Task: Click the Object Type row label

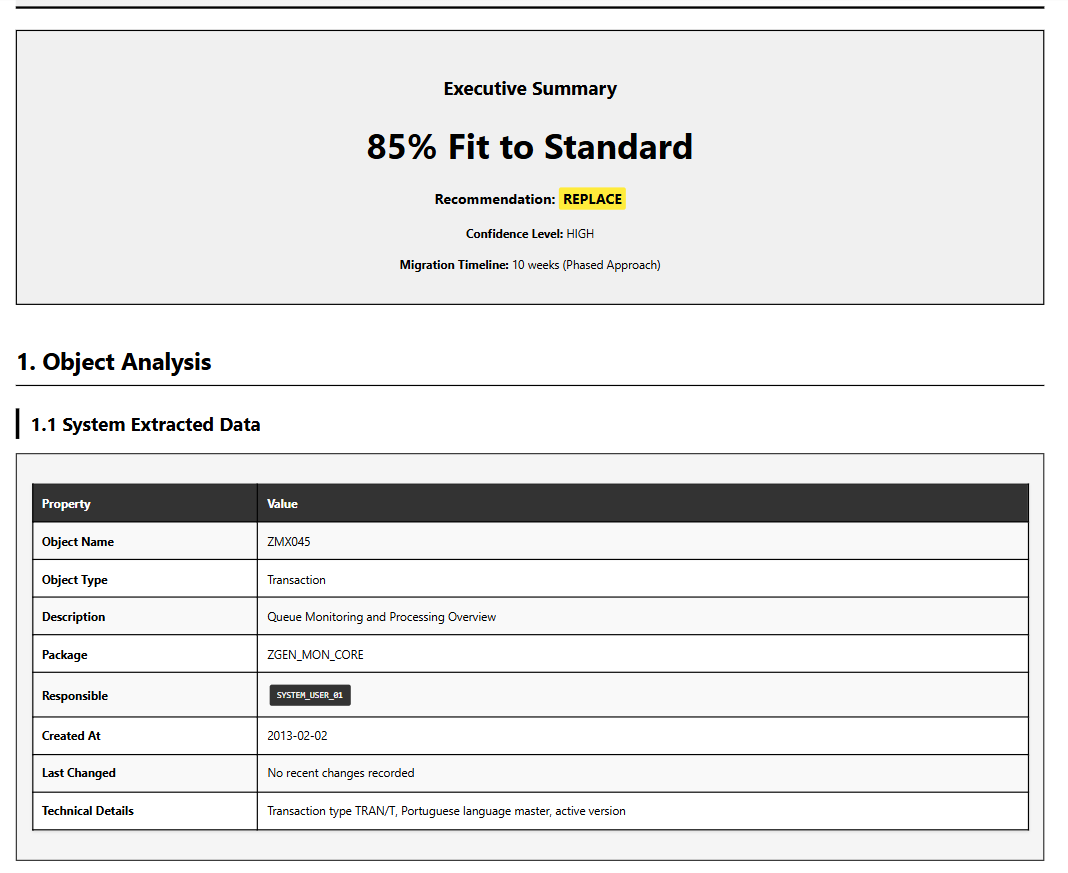Action: [75, 580]
